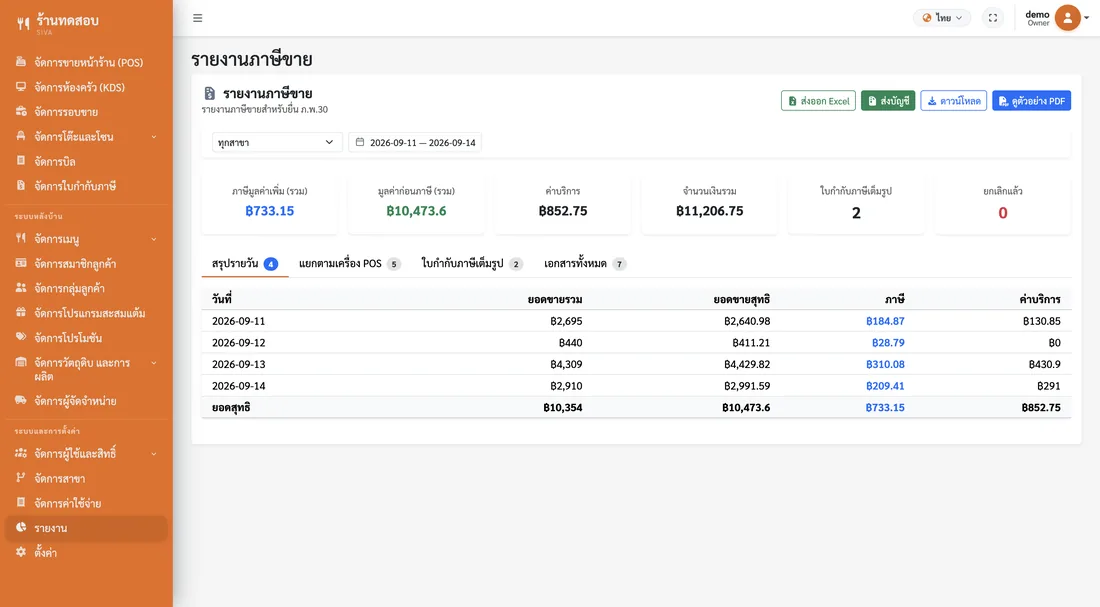Screen dimensions: 1100x607
Task: Click the ใบกำกับภาษีเต็มรูป count card
Action: coord(856,204)
